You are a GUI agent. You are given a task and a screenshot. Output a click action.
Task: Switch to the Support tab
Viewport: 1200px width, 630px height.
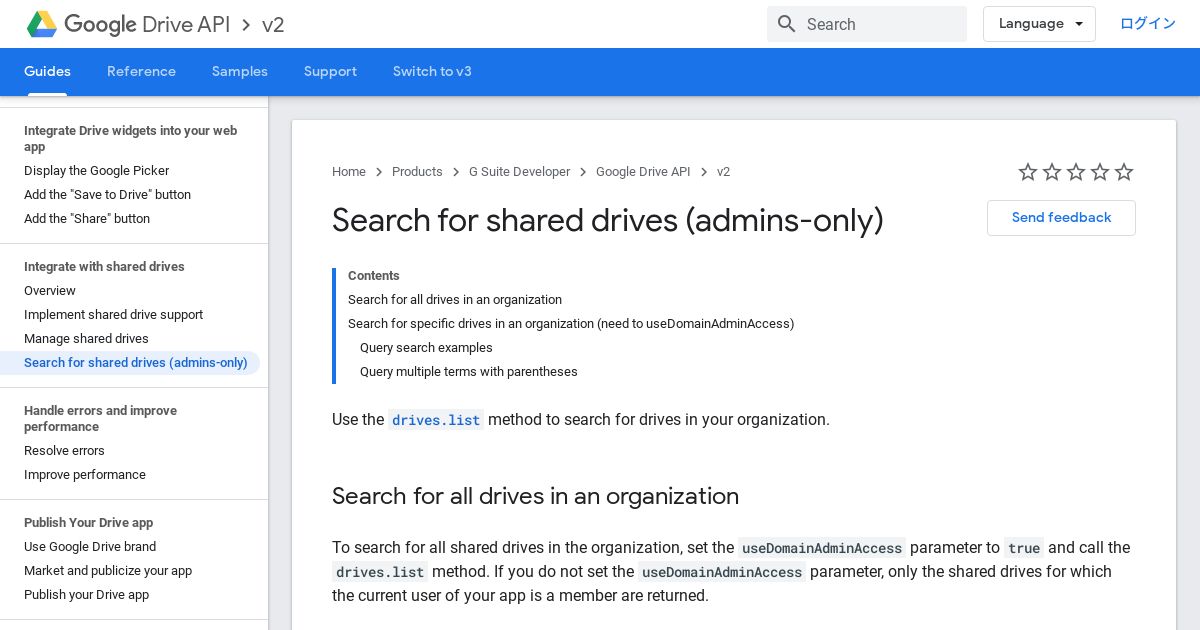(x=330, y=72)
